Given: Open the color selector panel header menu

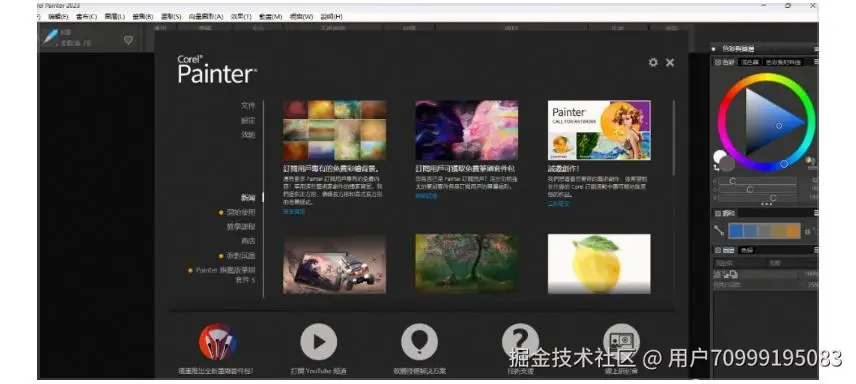Looking at the screenshot, I should pos(816,48).
